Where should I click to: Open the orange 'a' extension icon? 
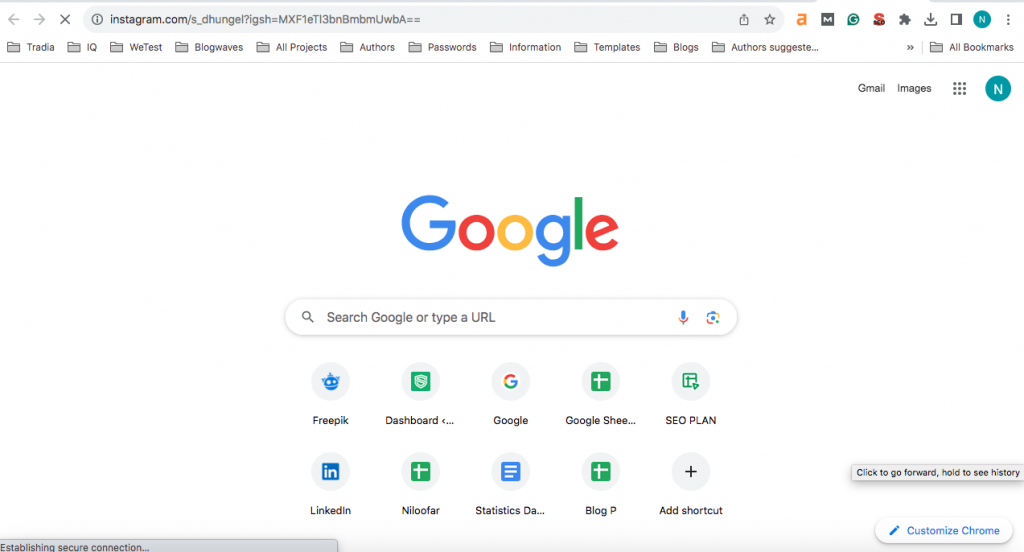[801, 20]
